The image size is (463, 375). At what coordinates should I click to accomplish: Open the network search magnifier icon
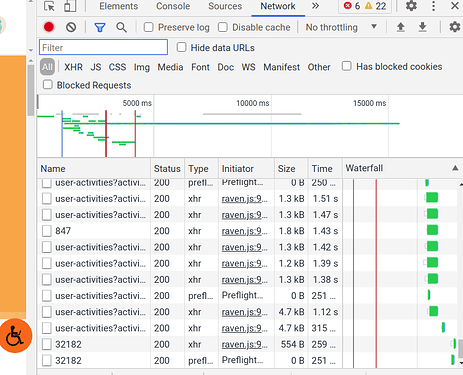(121, 27)
